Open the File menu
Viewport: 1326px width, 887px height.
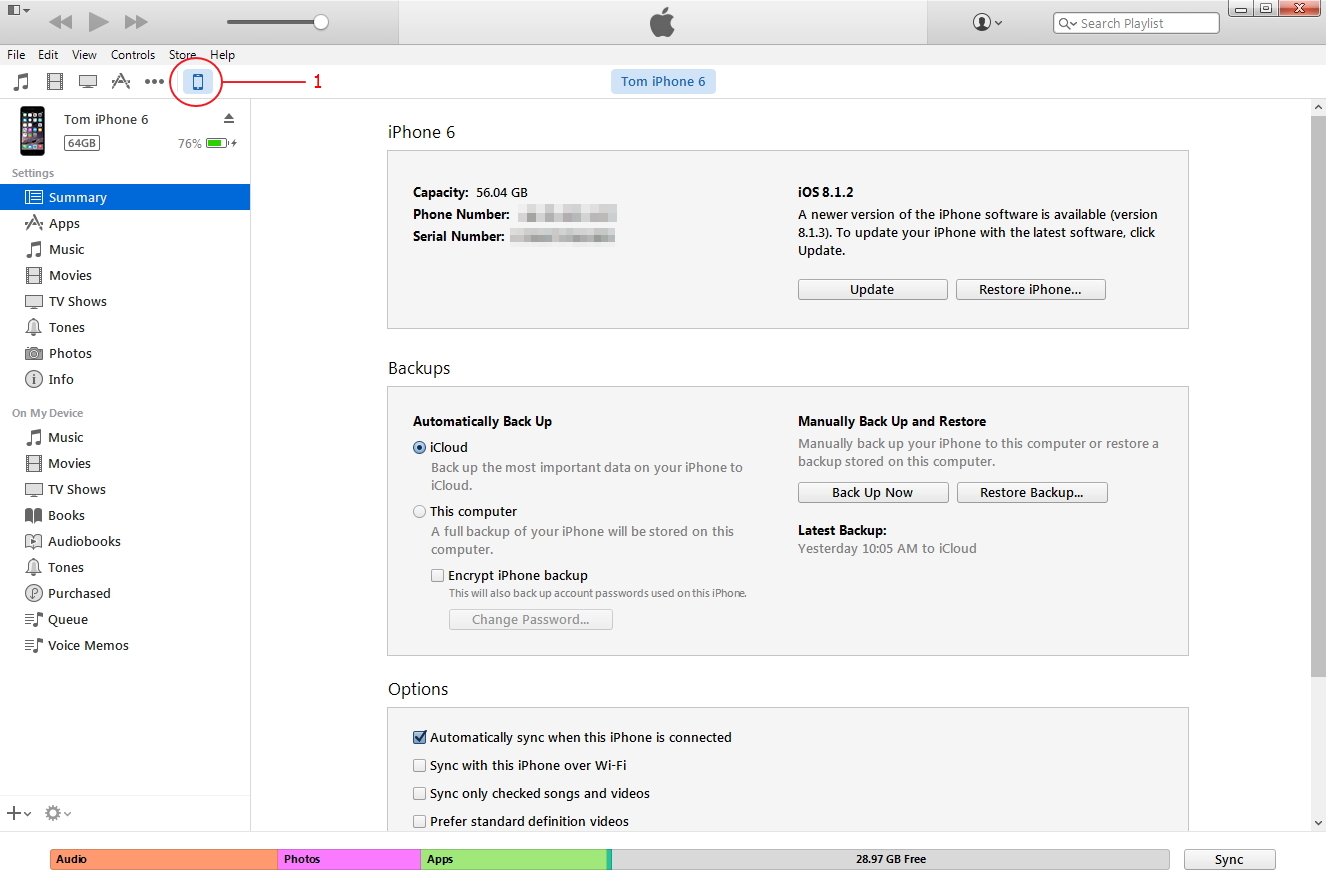pyautogui.click(x=16, y=55)
